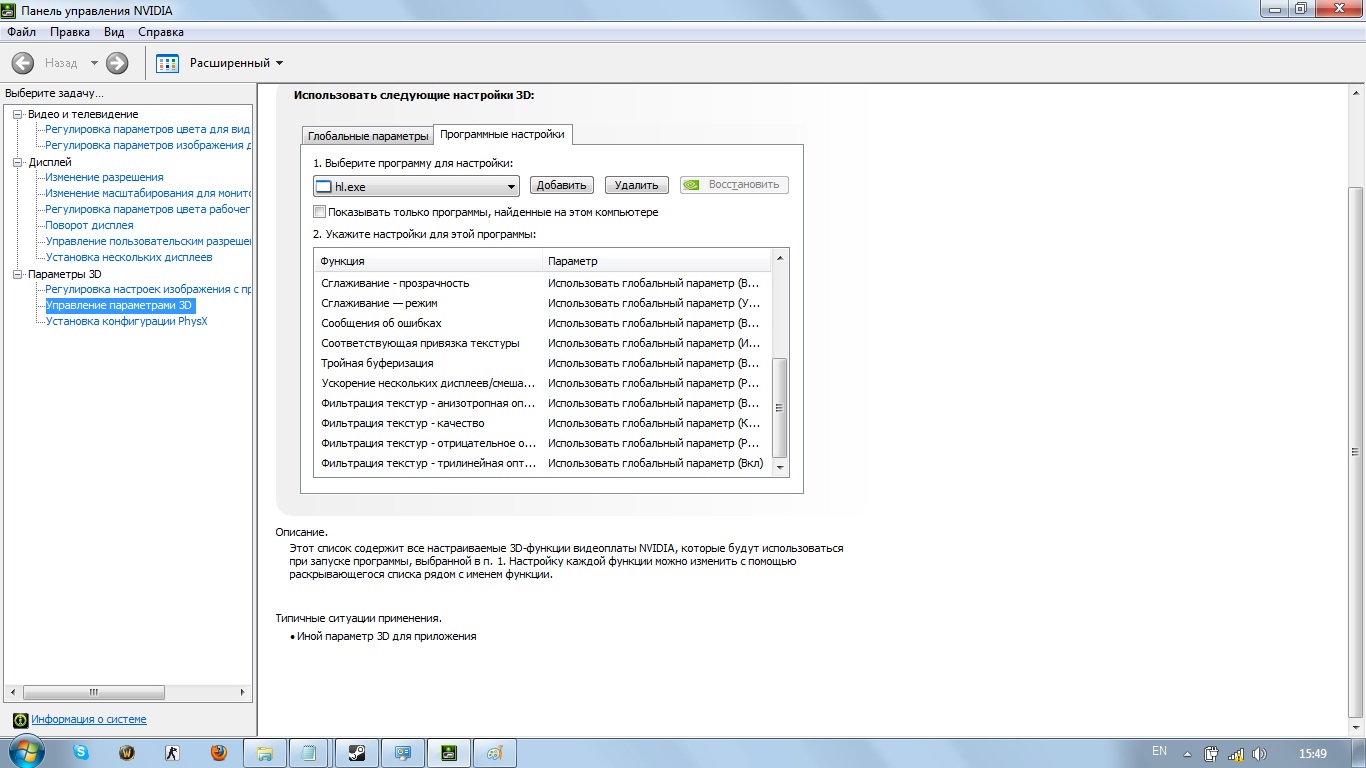Go back with the Назад arrow icon
The height and width of the screenshot is (768, 1366).
click(x=22, y=63)
